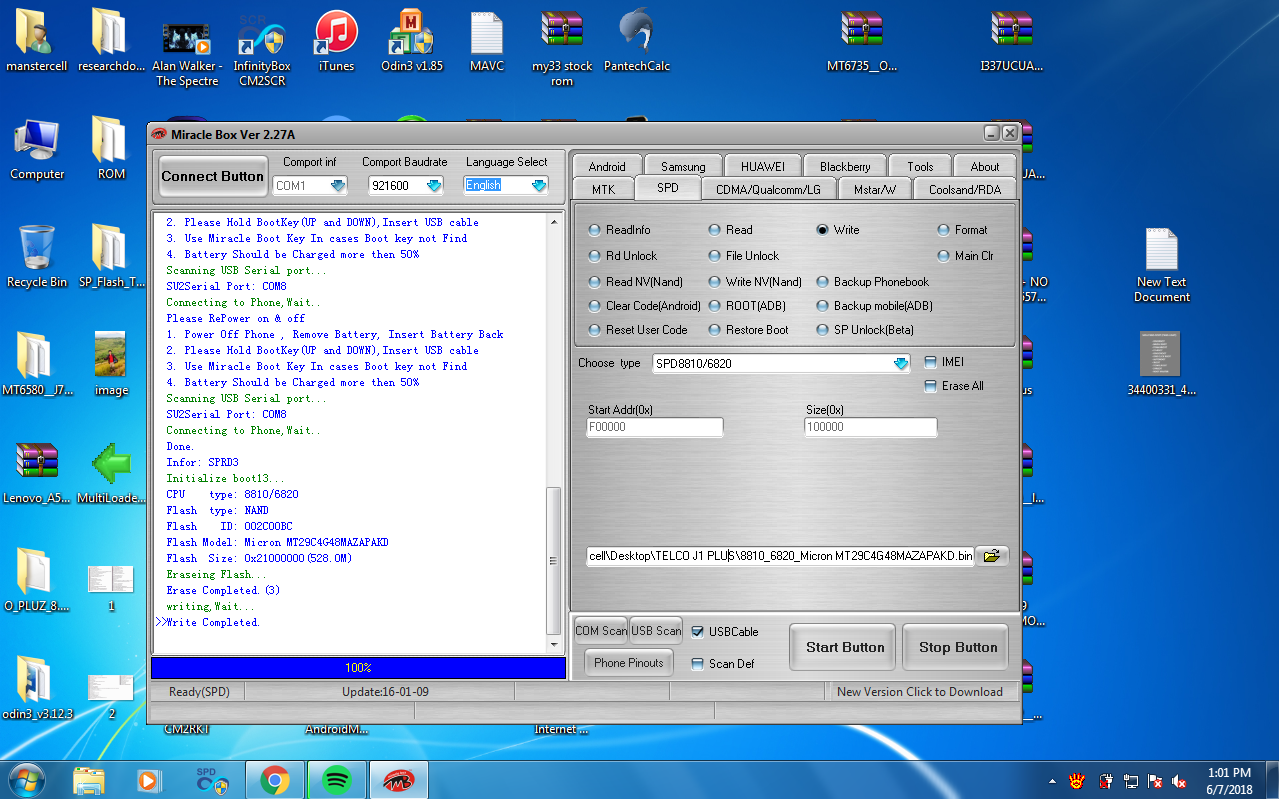Open the file browse folder icon
Image resolution: width=1279 pixels, height=799 pixels.
click(991, 556)
